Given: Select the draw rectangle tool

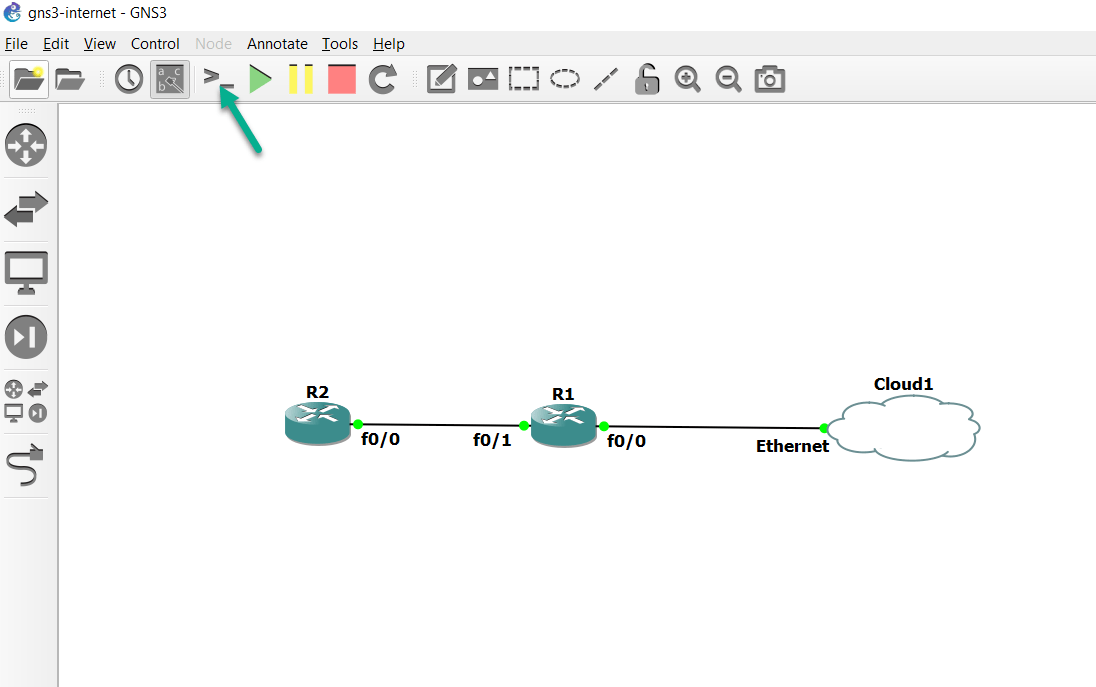Looking at the screenshot, I should pyautogui.click(x=523, y=78).
